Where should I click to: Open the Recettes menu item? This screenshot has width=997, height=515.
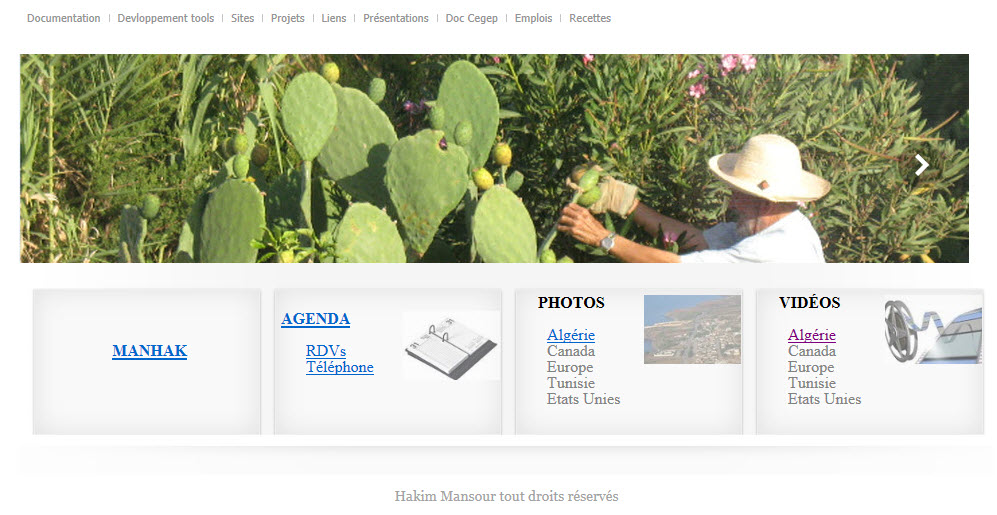(x=590, y=18)
